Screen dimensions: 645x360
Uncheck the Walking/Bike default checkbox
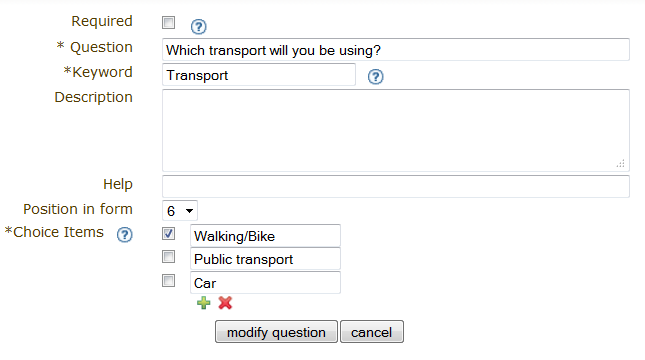click(168, 233)
